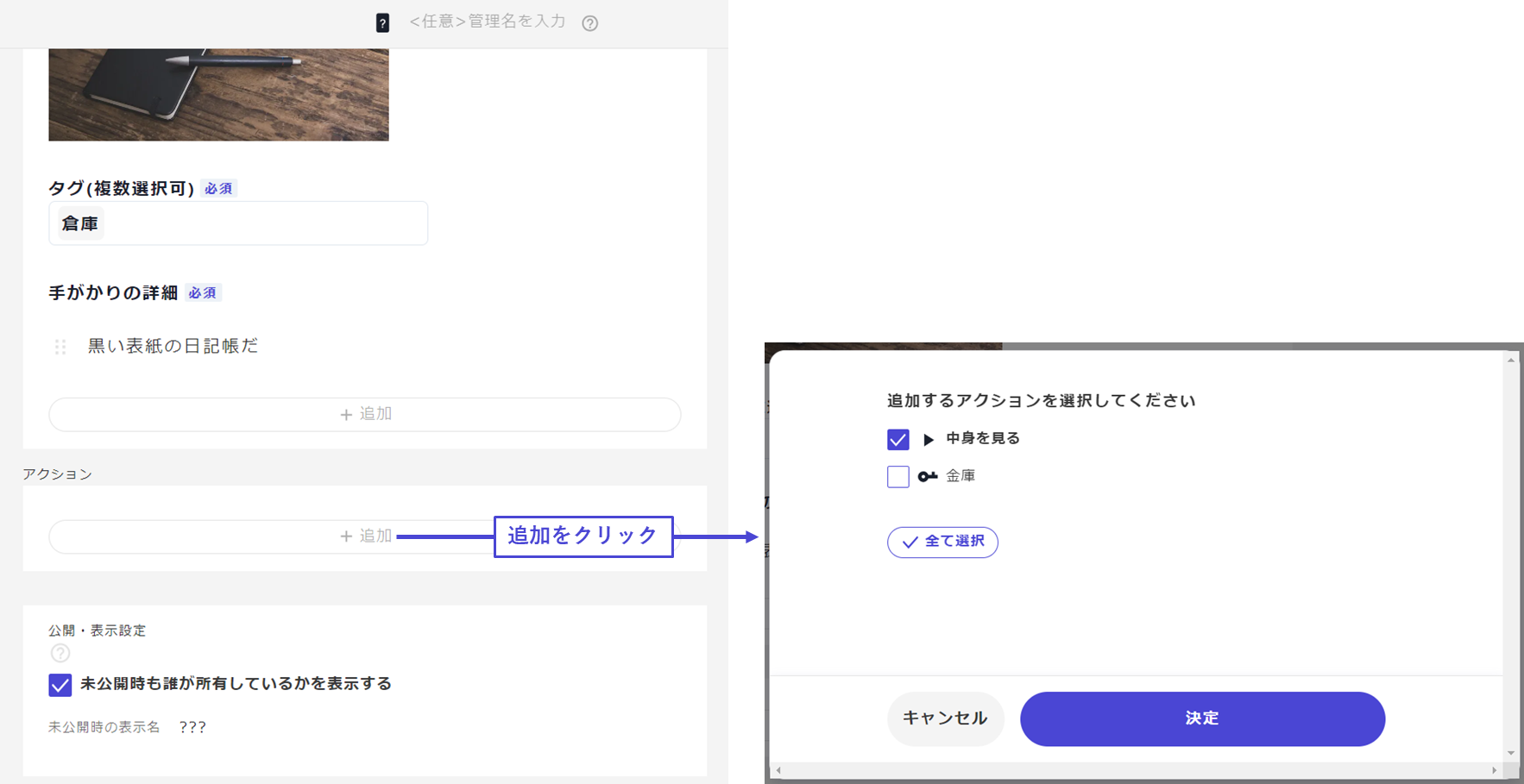Click the notebook image thumbnail

(x=218, y=94)
